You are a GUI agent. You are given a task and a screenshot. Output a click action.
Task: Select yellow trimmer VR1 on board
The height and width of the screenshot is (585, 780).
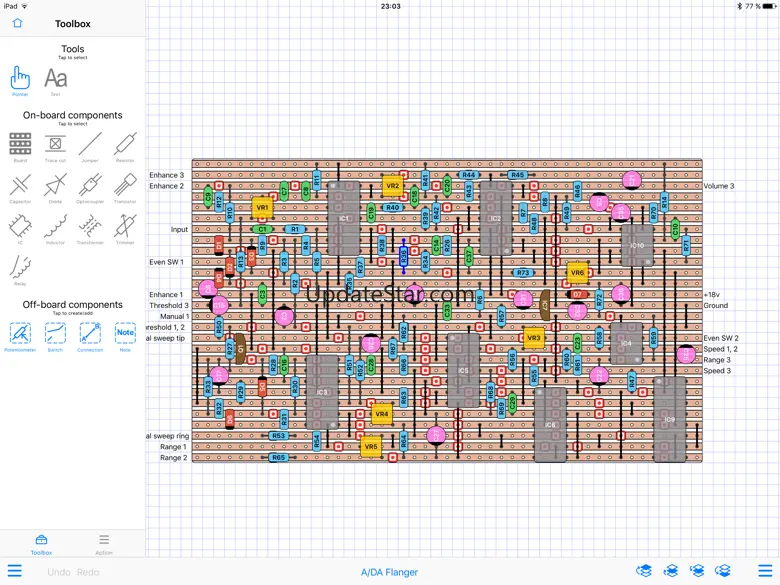point(262,207)
